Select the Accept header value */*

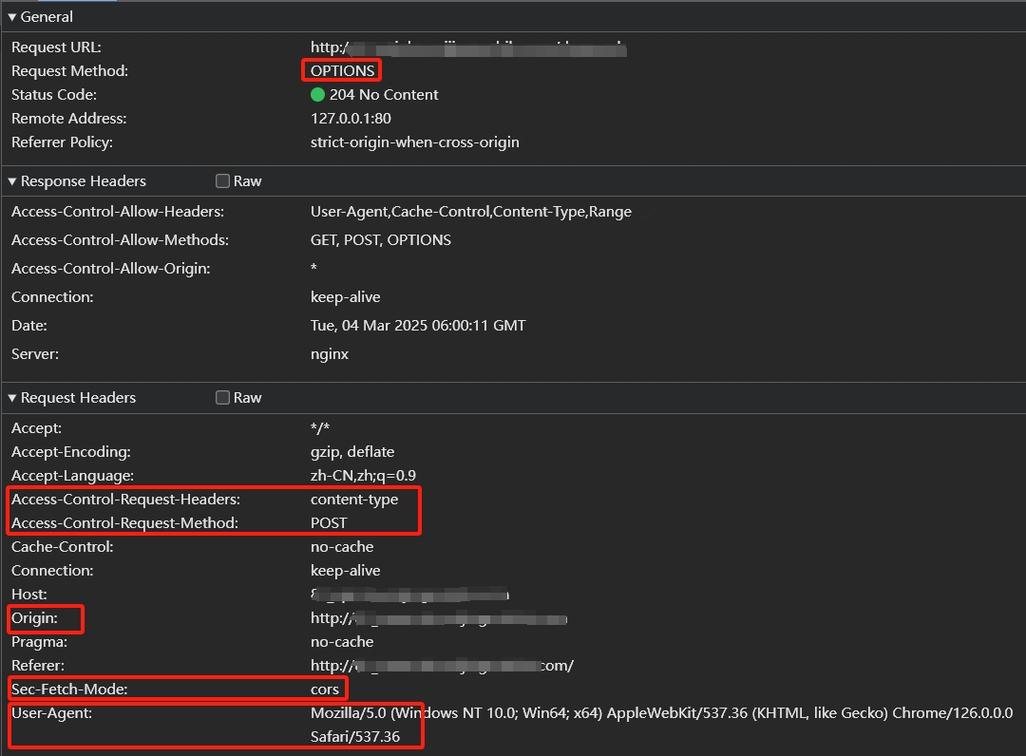(x=320, y=428)
